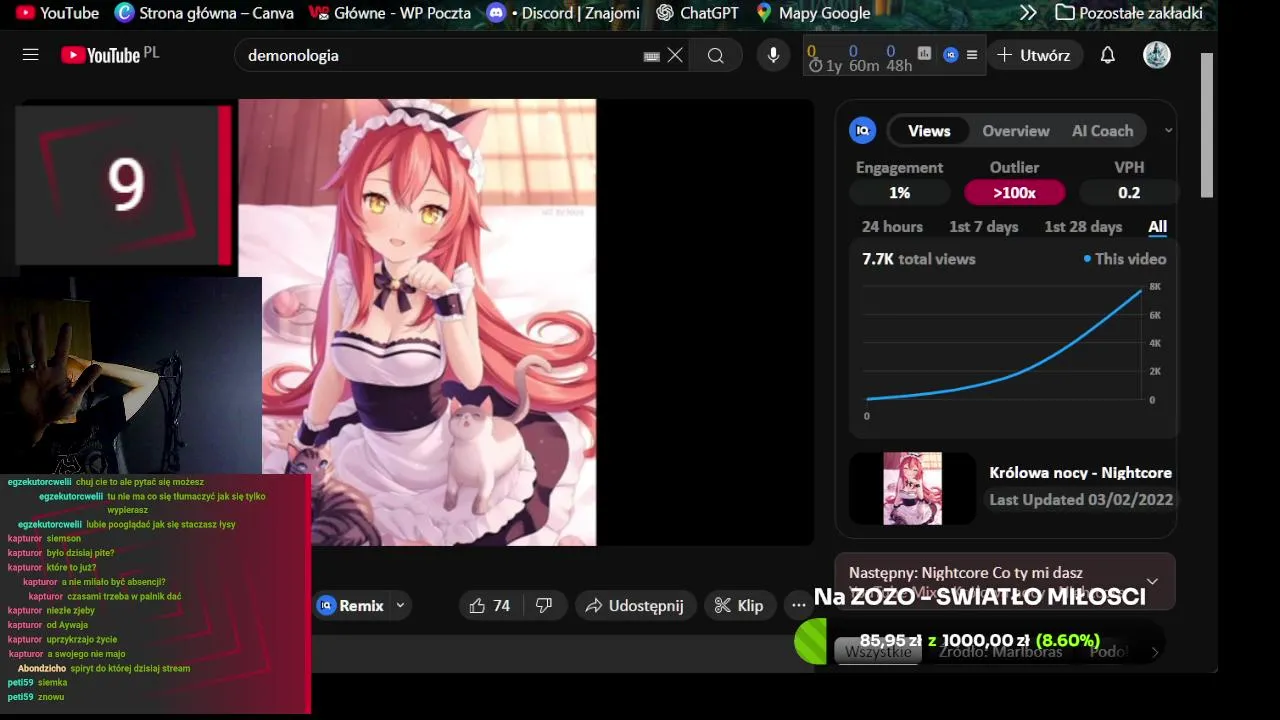The image size is (1280, 720).
Task: Click the page vertical scrollbar
Action: click(x=1206, y=125)
